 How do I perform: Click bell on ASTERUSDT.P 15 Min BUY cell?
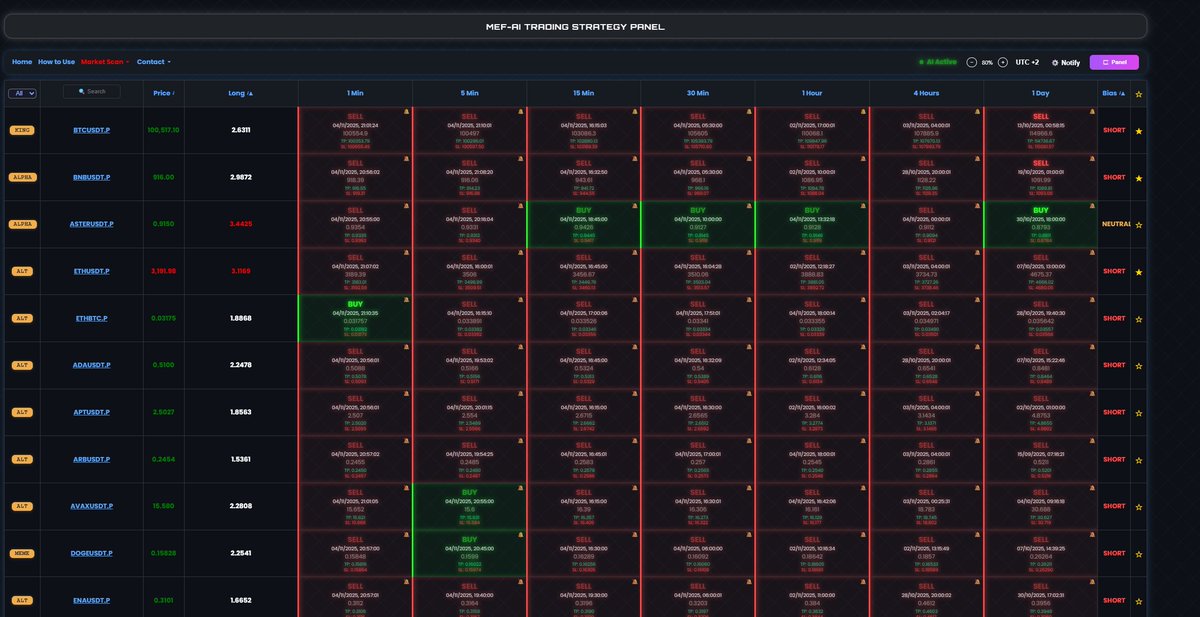tap(635, 206)
